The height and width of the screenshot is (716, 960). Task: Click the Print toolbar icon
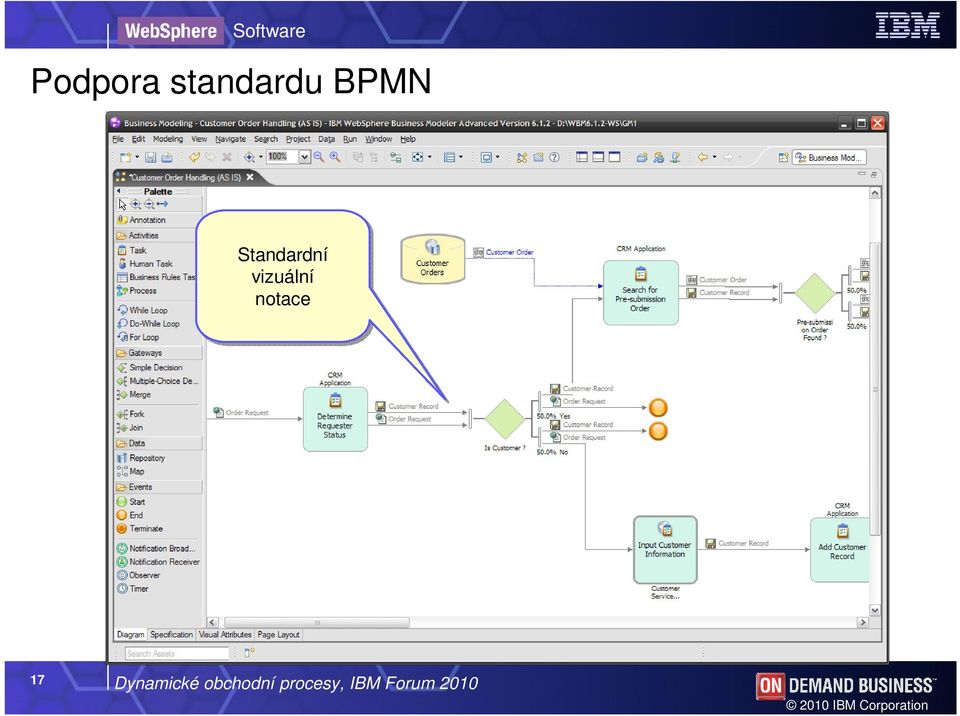(167, 157)
